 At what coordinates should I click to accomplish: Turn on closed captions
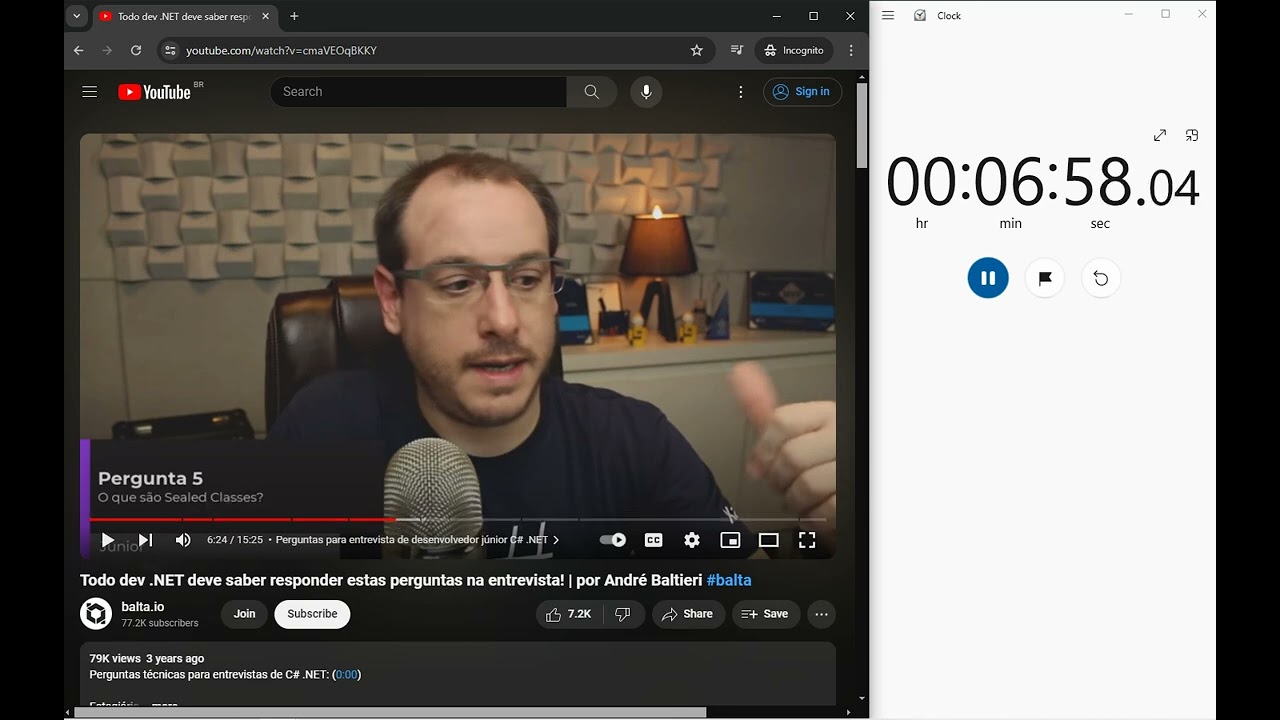[653, 540]
